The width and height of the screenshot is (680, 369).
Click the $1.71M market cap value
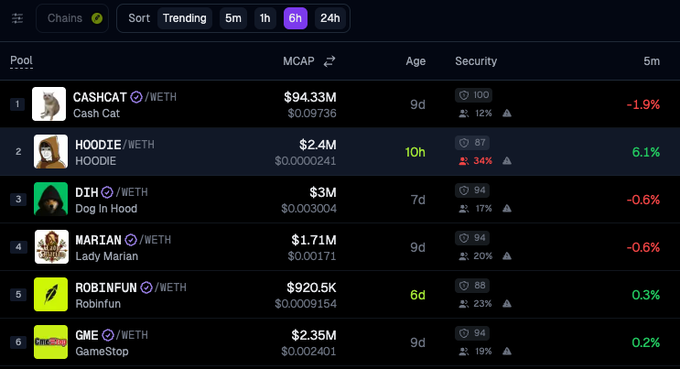click(314, 240)
